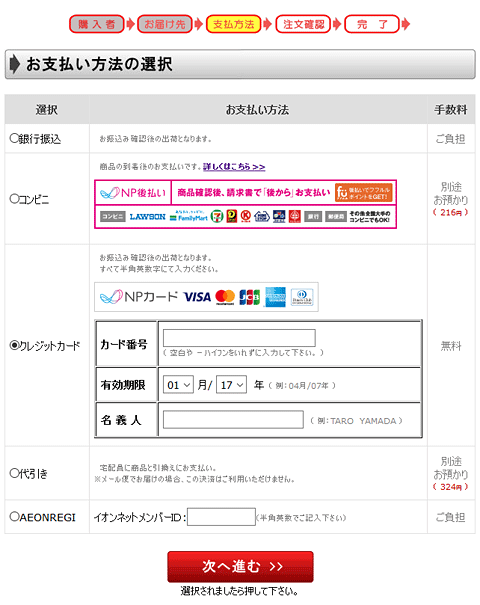
Task: Go to the お届け先 step tab
Action: pyautogui.click(x=165, y=24)
